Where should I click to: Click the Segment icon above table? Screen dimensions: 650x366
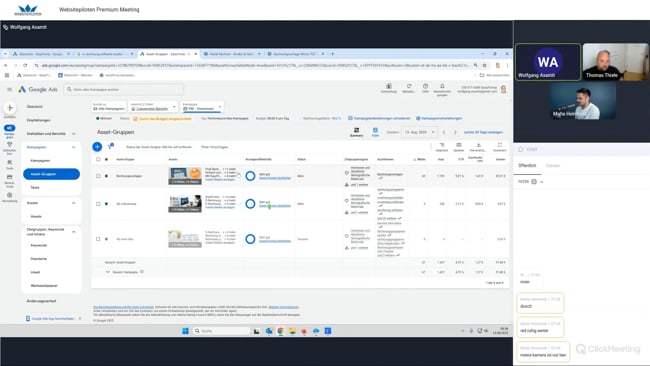[442, 145]
